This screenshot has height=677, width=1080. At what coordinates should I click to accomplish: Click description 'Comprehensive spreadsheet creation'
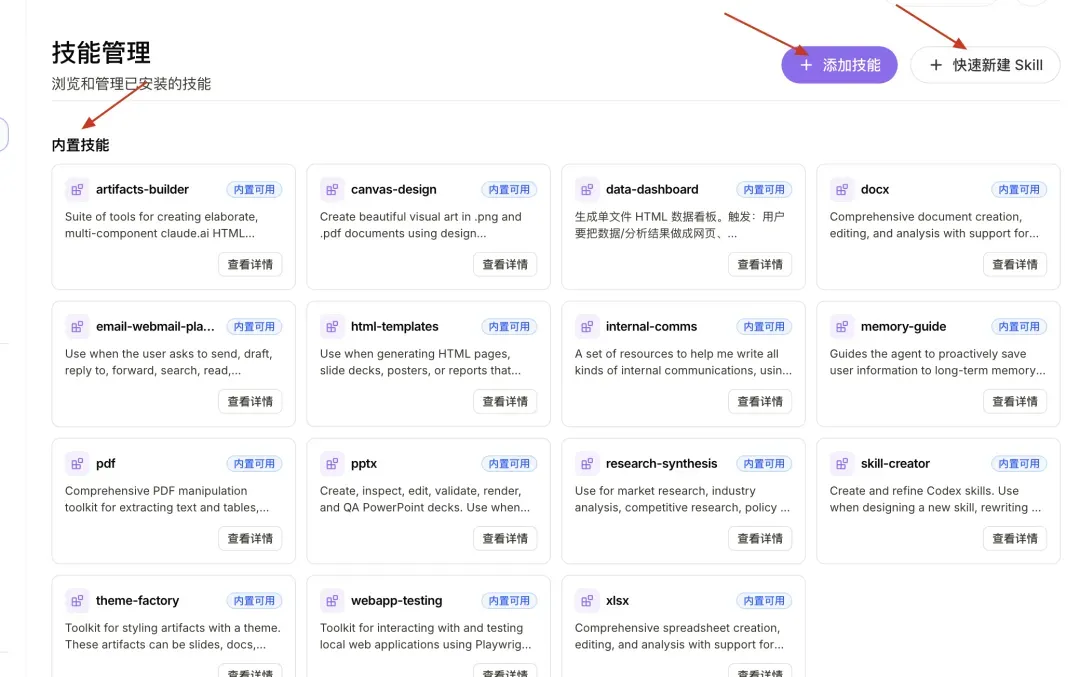point(679,636)
